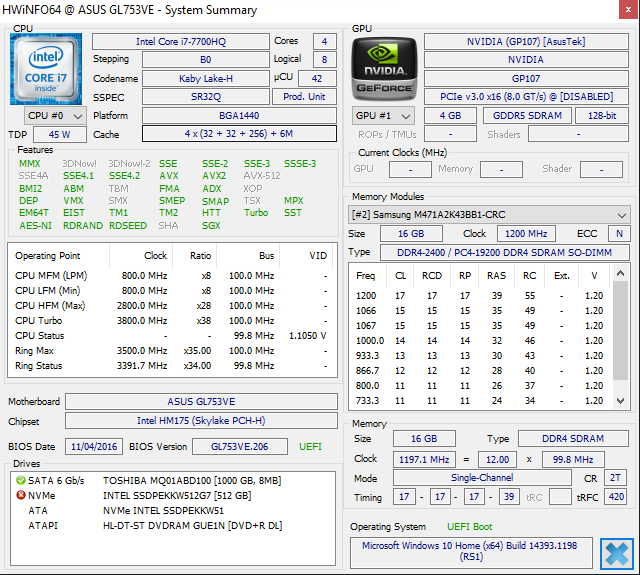
Task: Click the GP107 GPU field
Action: pos(526,78)
